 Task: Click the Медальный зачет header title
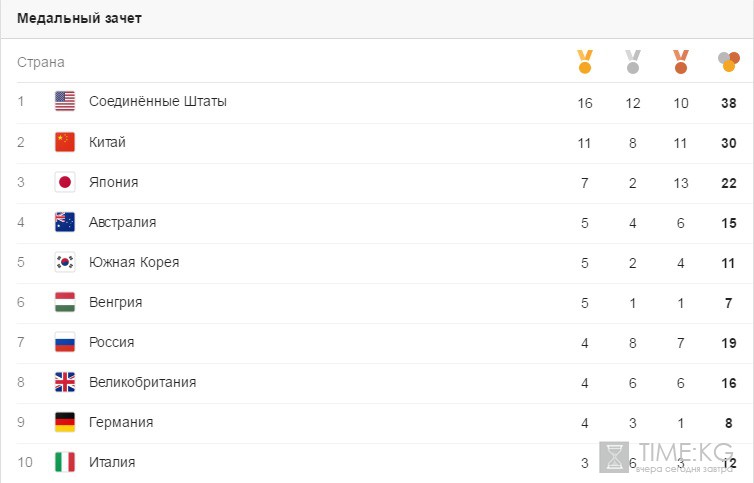click(79, 18)
